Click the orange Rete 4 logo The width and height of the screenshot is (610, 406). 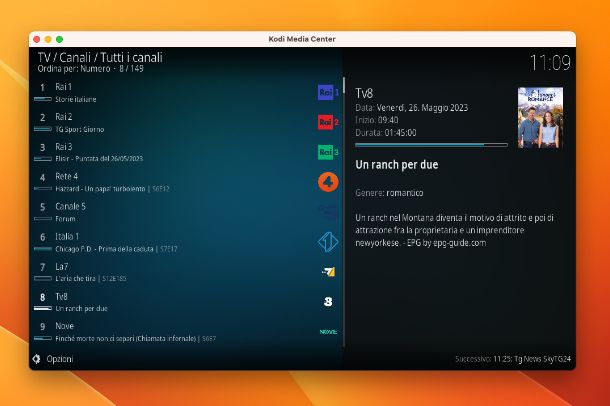328,182
